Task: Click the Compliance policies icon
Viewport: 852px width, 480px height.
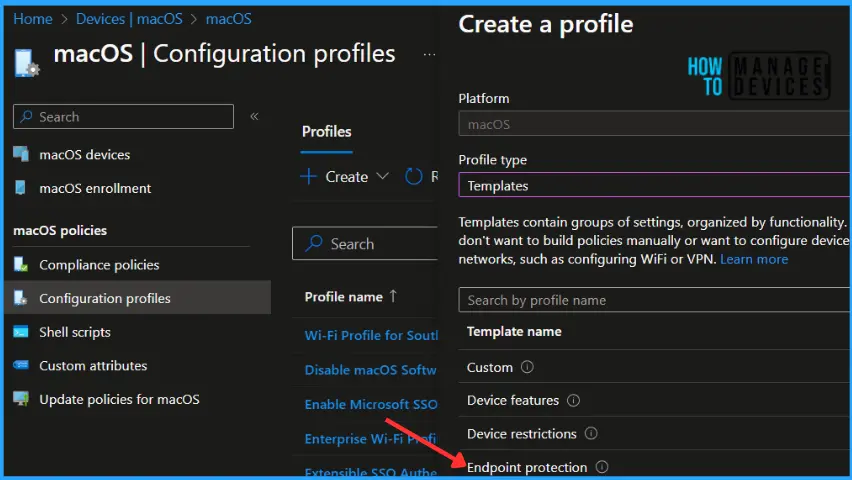Action: [x=21, y=265]
